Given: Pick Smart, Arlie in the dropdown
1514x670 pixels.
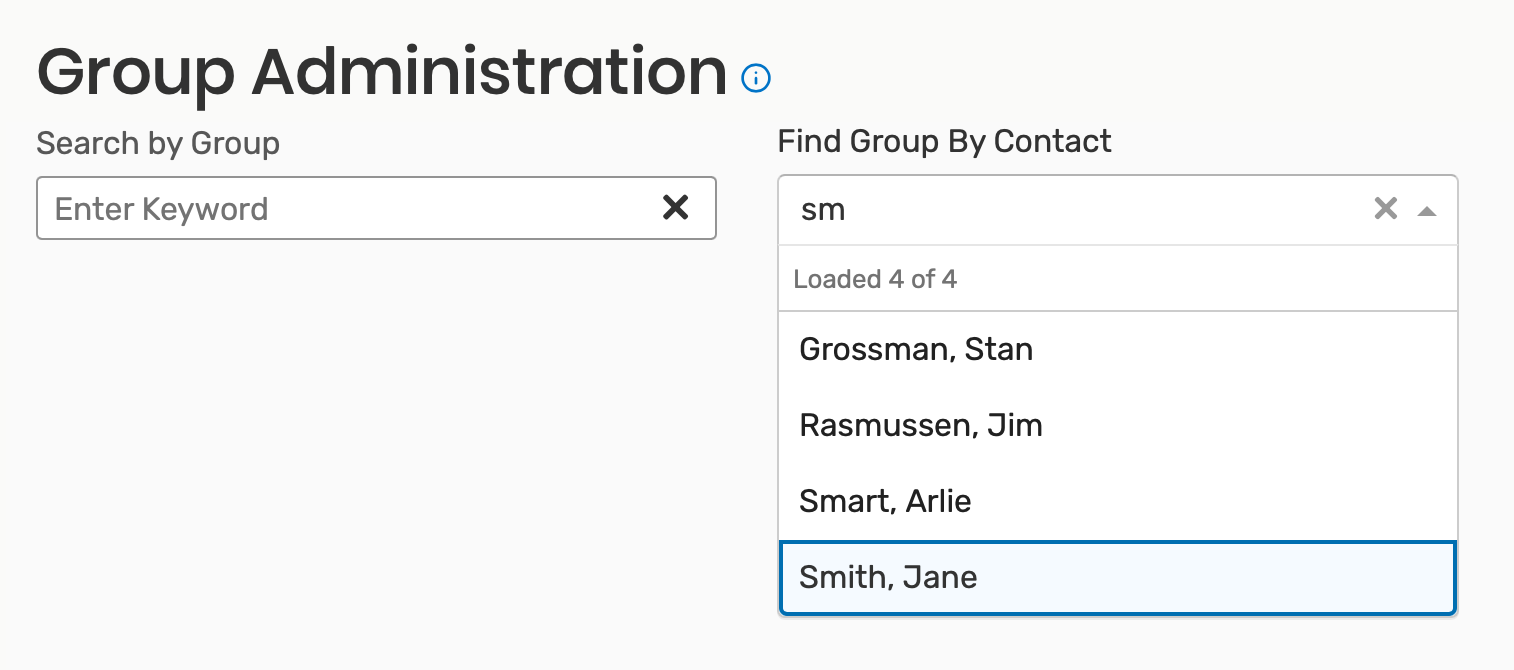Looking at the screenshot, I should (885, 501).
